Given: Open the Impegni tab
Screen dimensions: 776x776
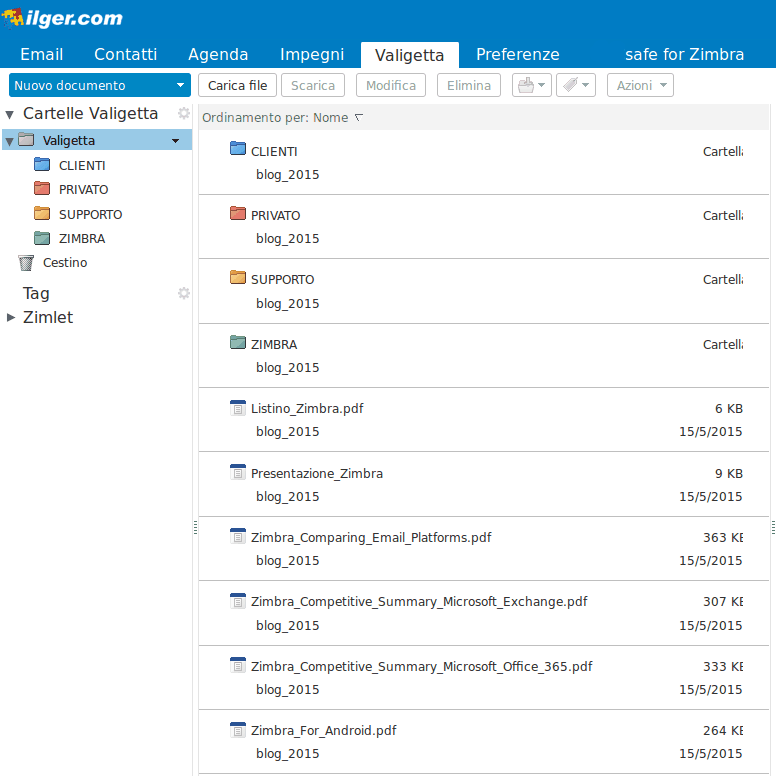Looking at the screenshot, I should (312, 54).
